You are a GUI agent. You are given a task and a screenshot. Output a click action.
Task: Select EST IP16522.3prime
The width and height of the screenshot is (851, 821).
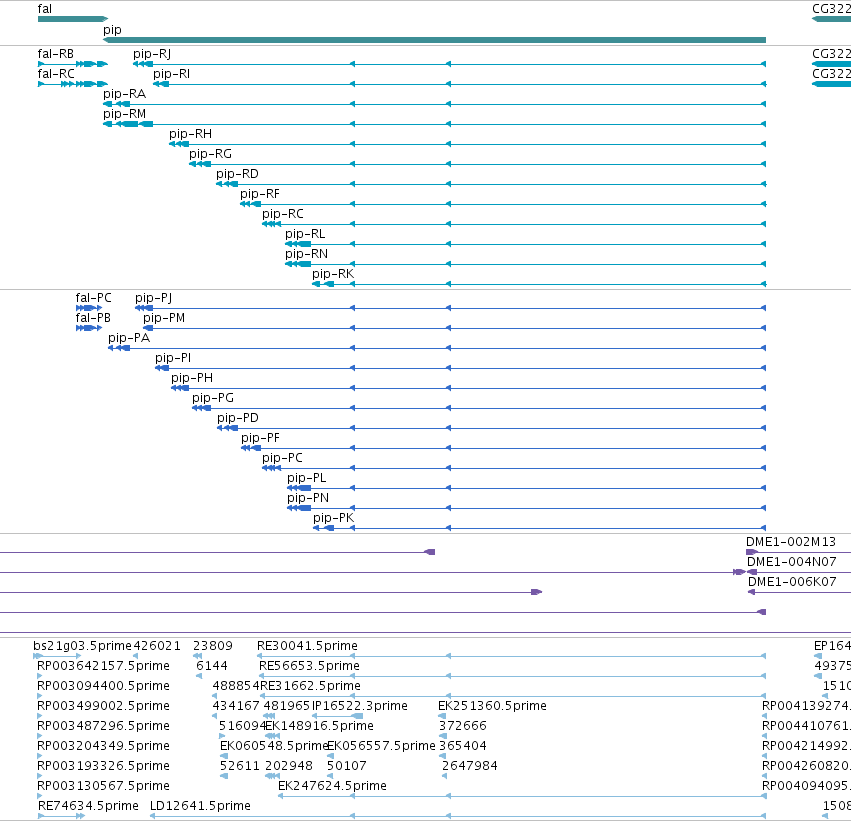(360, 707)
